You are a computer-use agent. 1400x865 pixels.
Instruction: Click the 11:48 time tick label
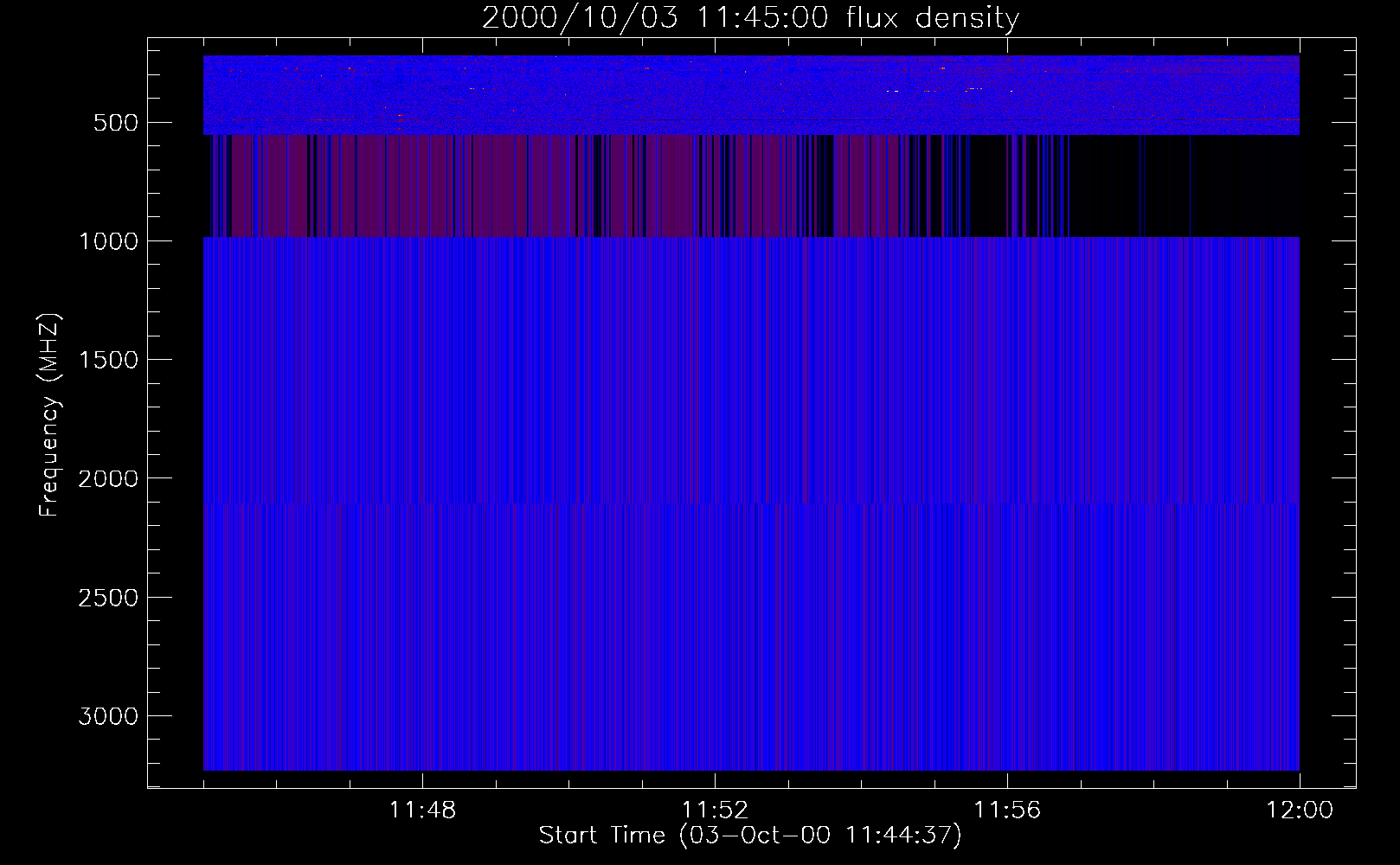(x=422, y=811)
